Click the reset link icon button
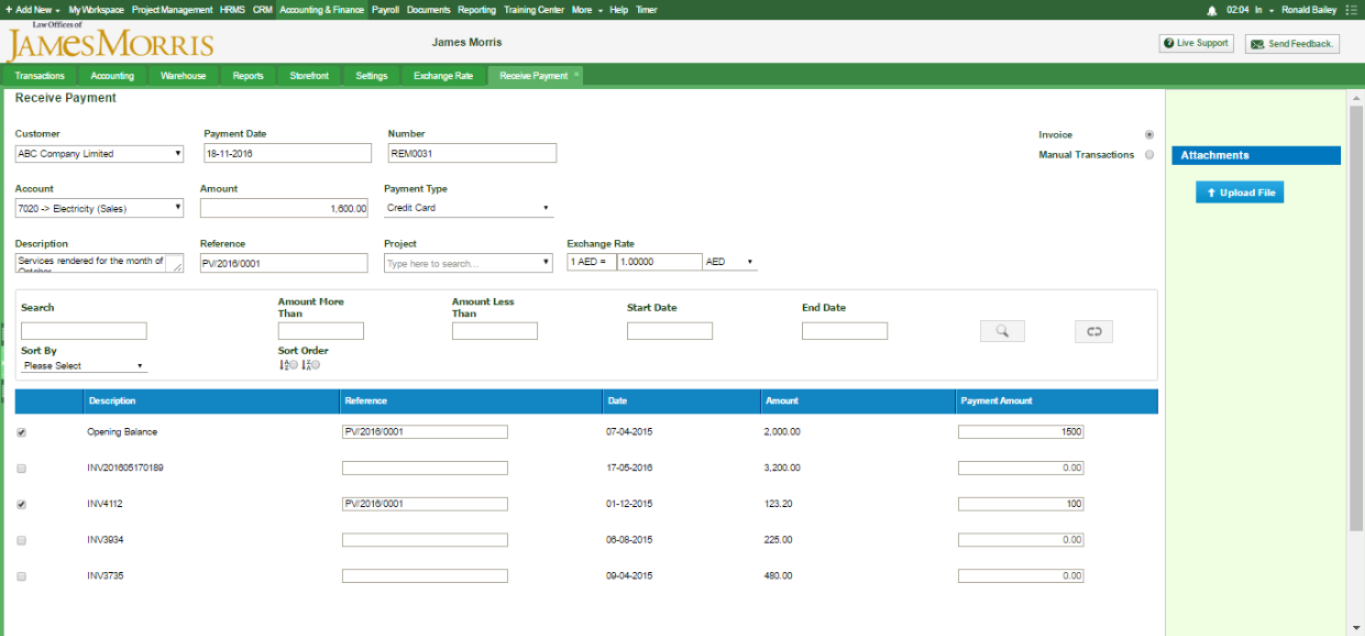Image resolution: width=1365 pixels, height=636 pixels. [1094, 331]
